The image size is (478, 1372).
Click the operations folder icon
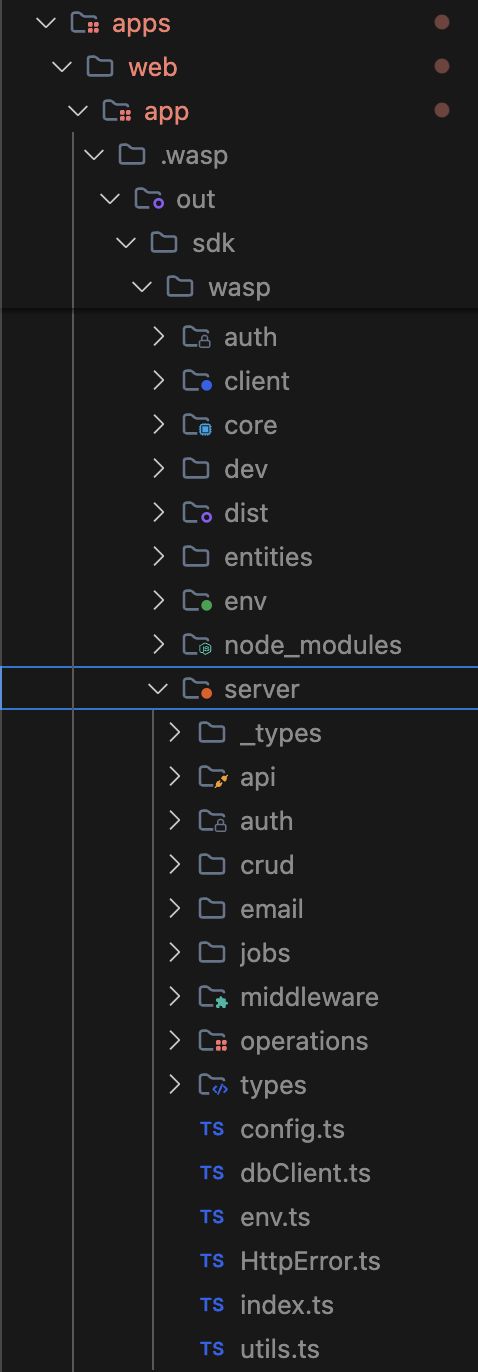click(213, 1041)
